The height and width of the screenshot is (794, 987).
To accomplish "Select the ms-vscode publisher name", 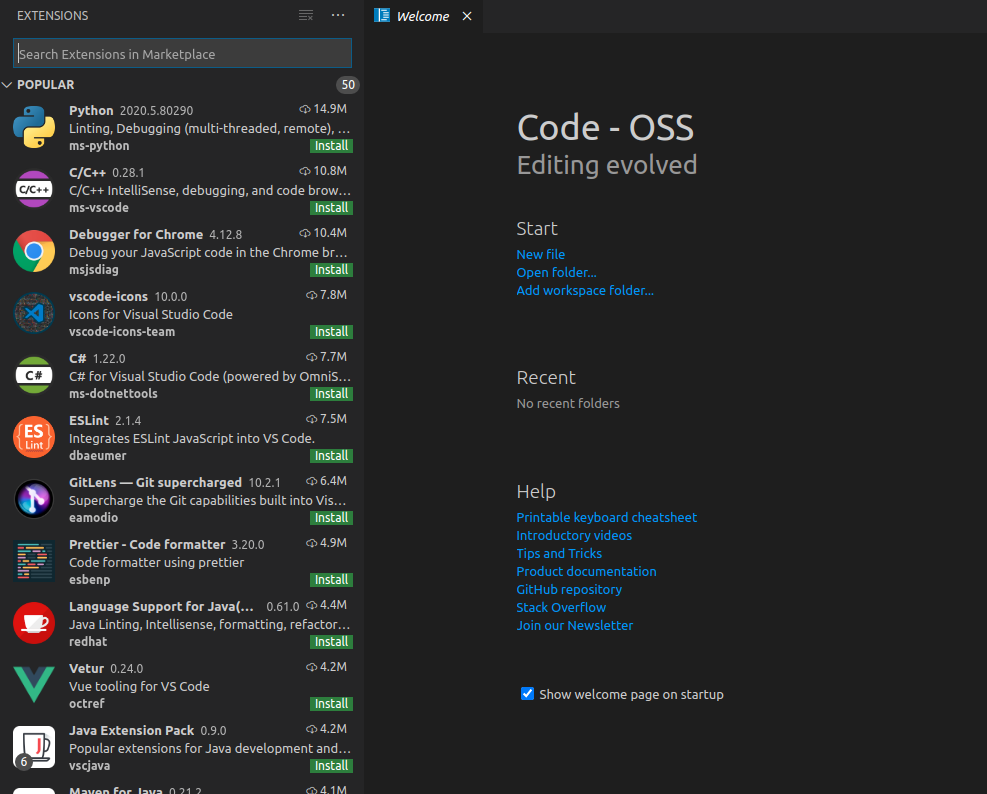I will tap(99, 208).
